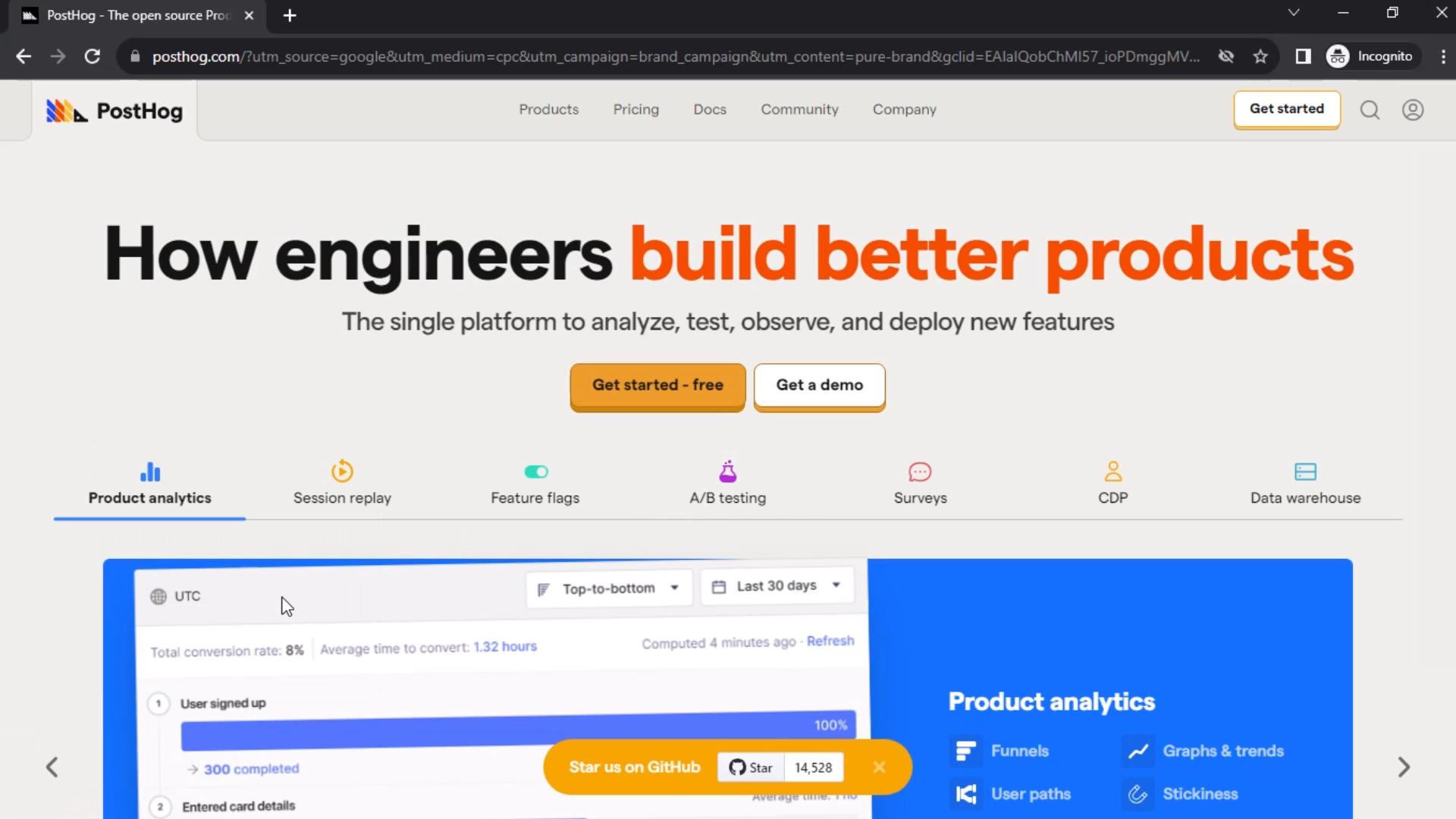Click the Get a demo button

(820, 385)
